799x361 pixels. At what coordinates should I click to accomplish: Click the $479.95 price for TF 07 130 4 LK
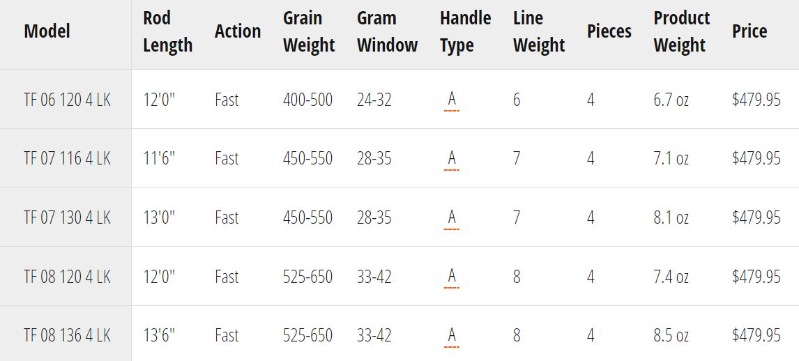tap(756, 218)
